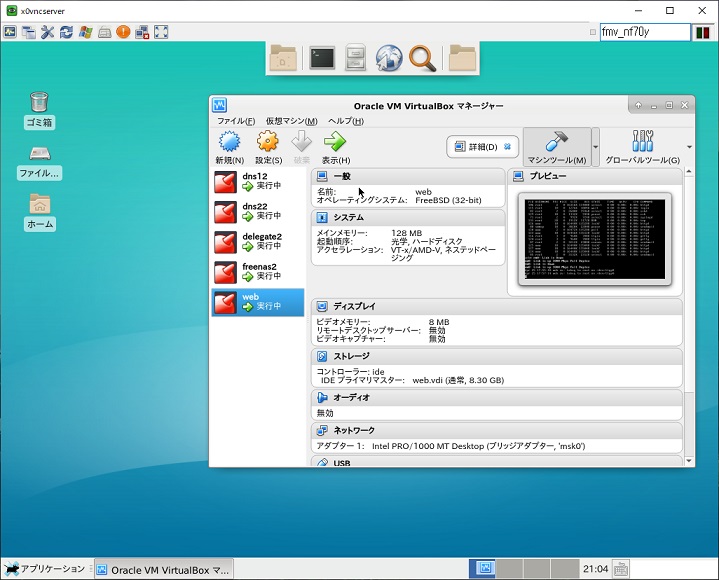The image size is (719, 580).
Task: Switch to the active first workspace in pager
Action: tap(482, 569)
